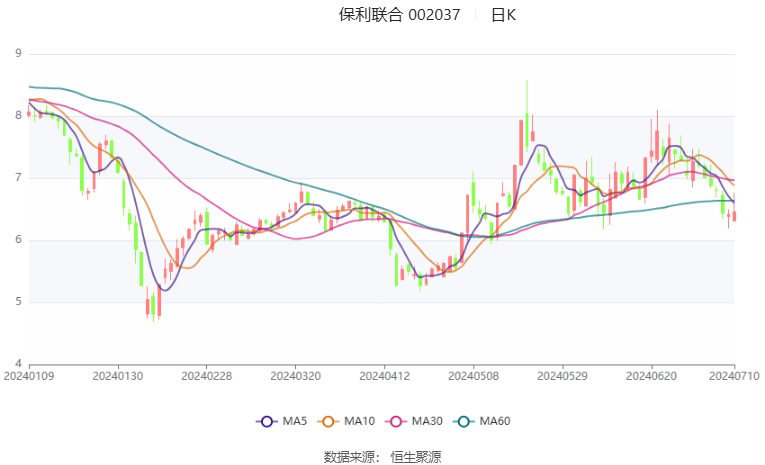Select the 20240412 date axis label

[384, 376]
